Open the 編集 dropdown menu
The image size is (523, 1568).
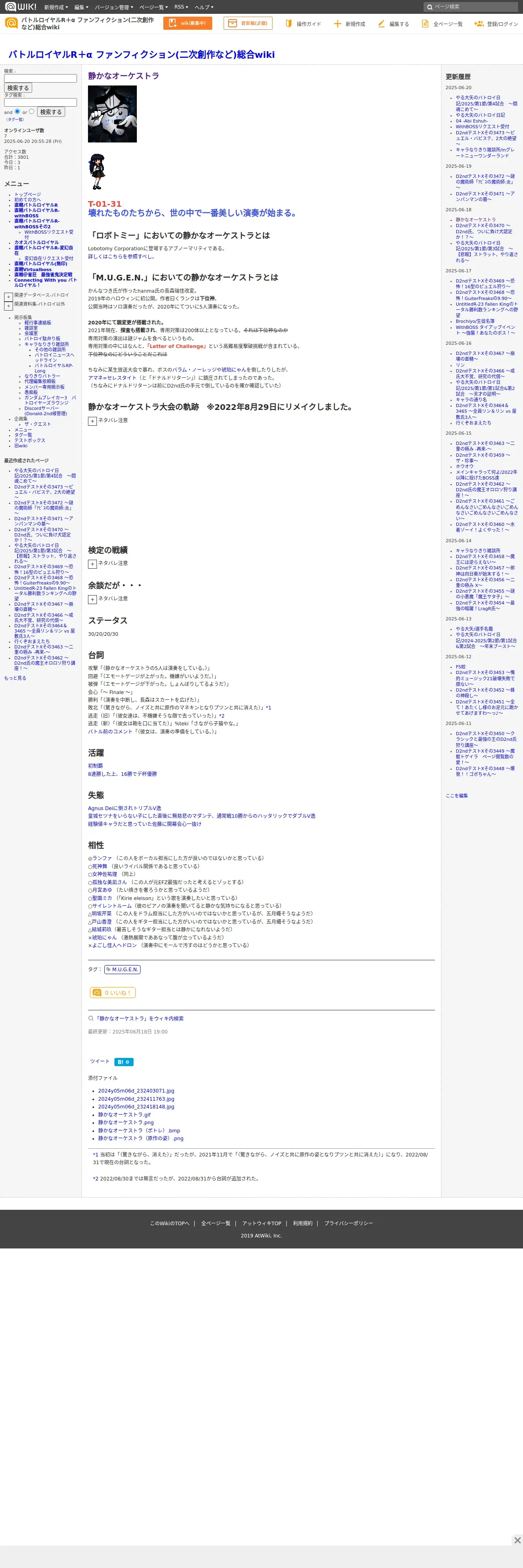pos(81,7)
